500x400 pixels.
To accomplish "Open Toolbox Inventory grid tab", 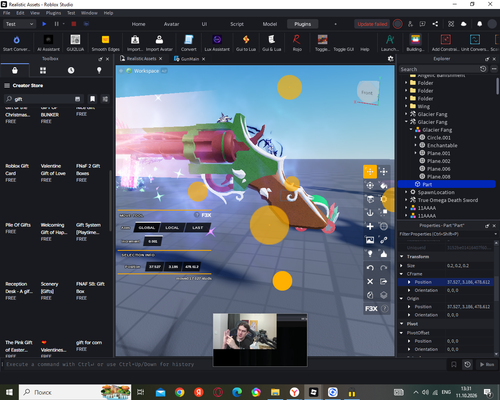I will [43, 70].
